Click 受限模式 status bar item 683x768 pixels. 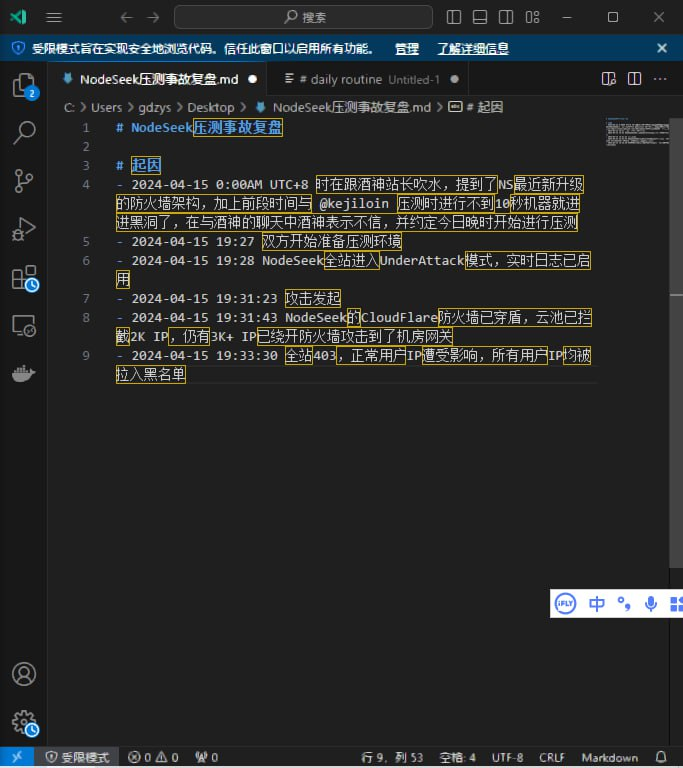(77, 757)
